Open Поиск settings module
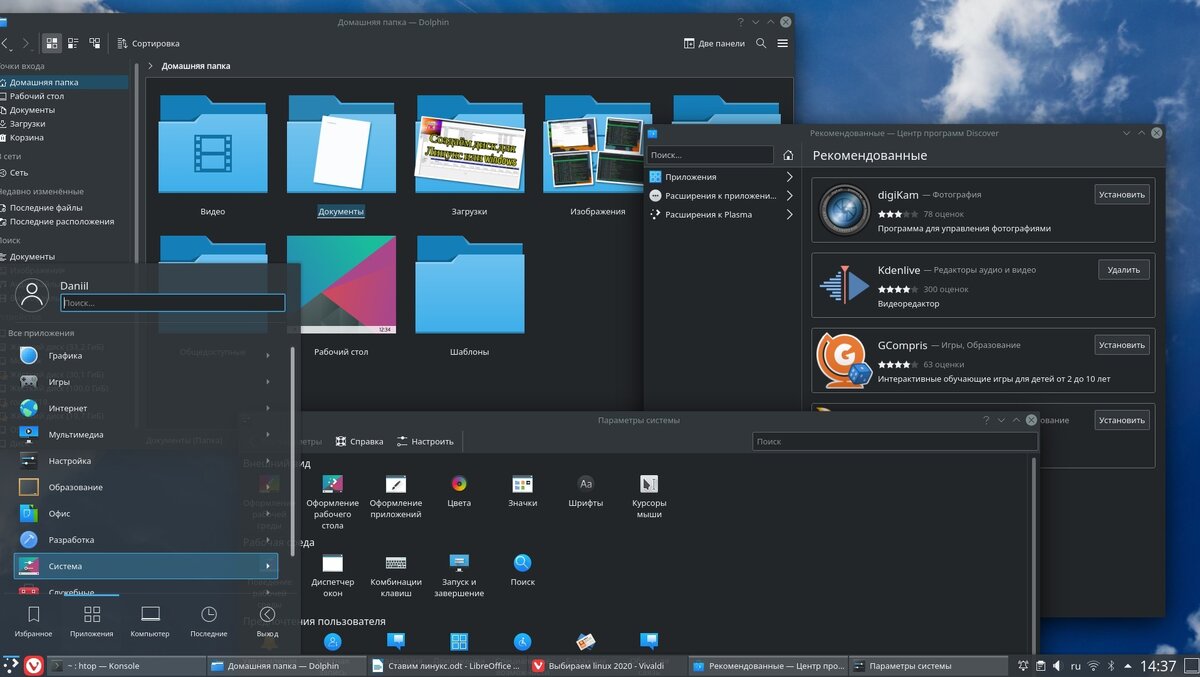Screen dimensions: 1200x677 click(x=522, y=569)
